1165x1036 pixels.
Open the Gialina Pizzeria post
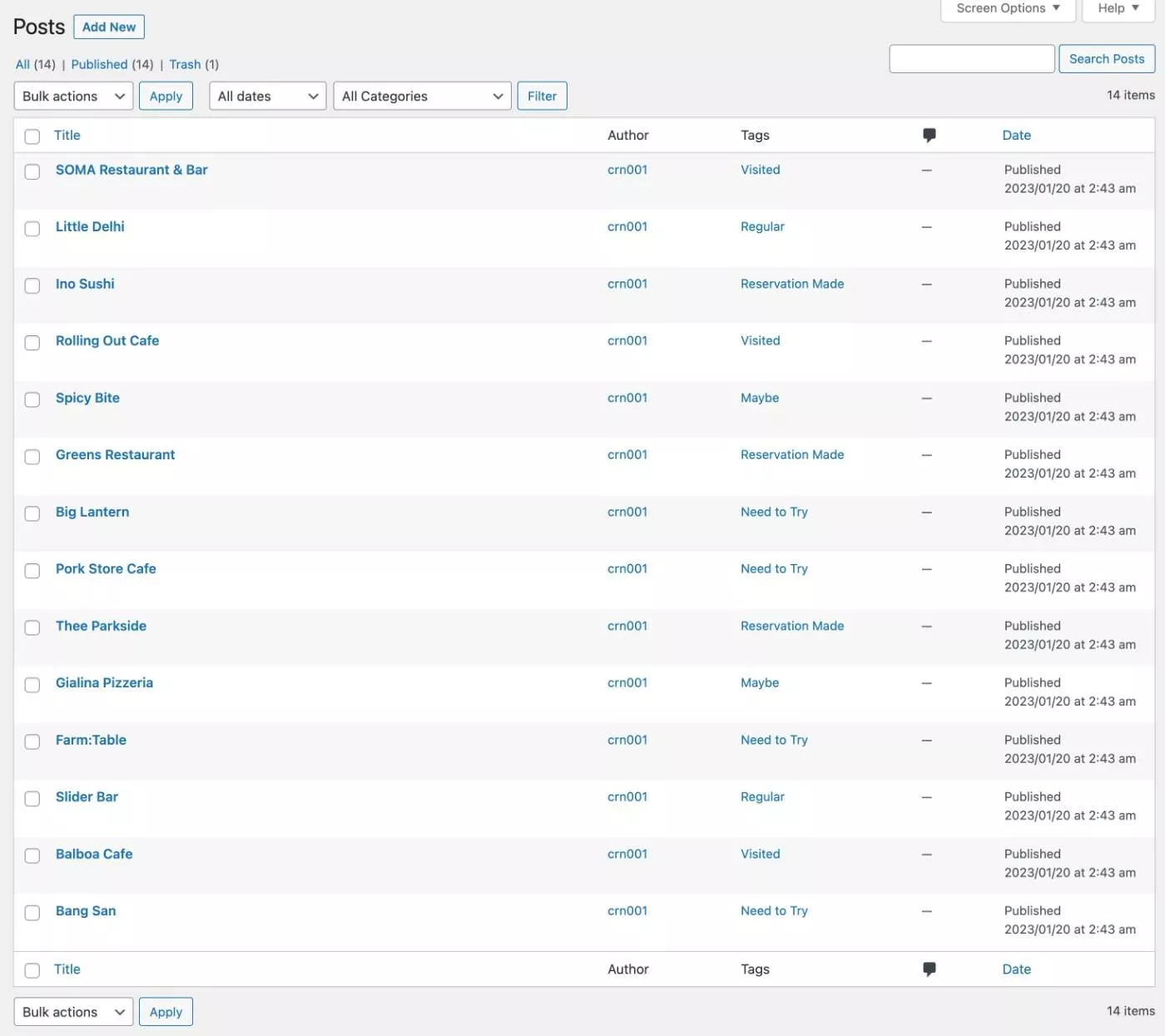[104, 683]
